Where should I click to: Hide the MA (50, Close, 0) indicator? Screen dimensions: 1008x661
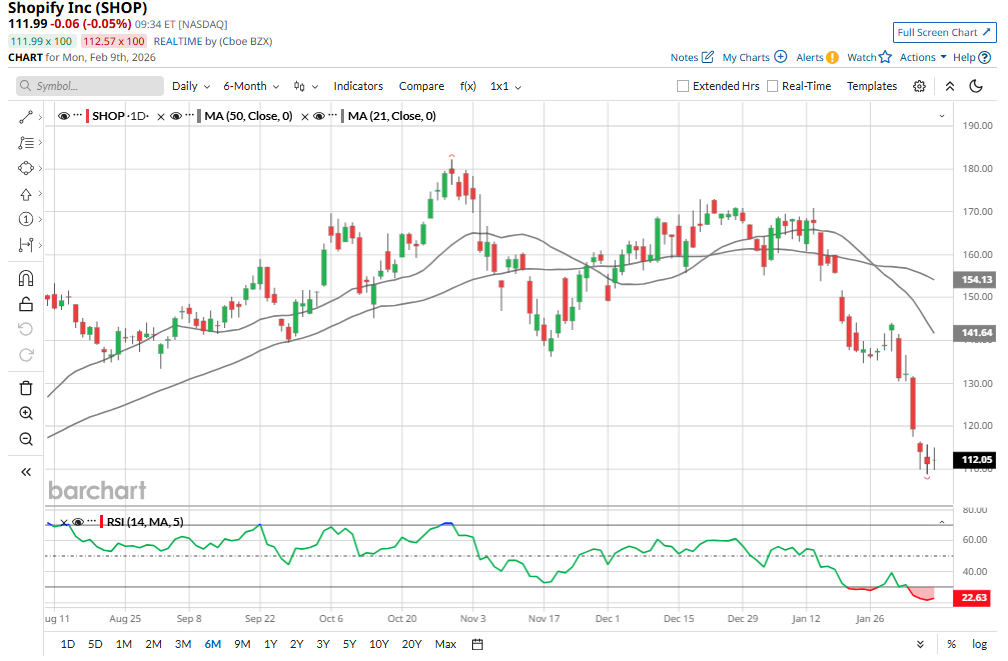click(176, 117)
